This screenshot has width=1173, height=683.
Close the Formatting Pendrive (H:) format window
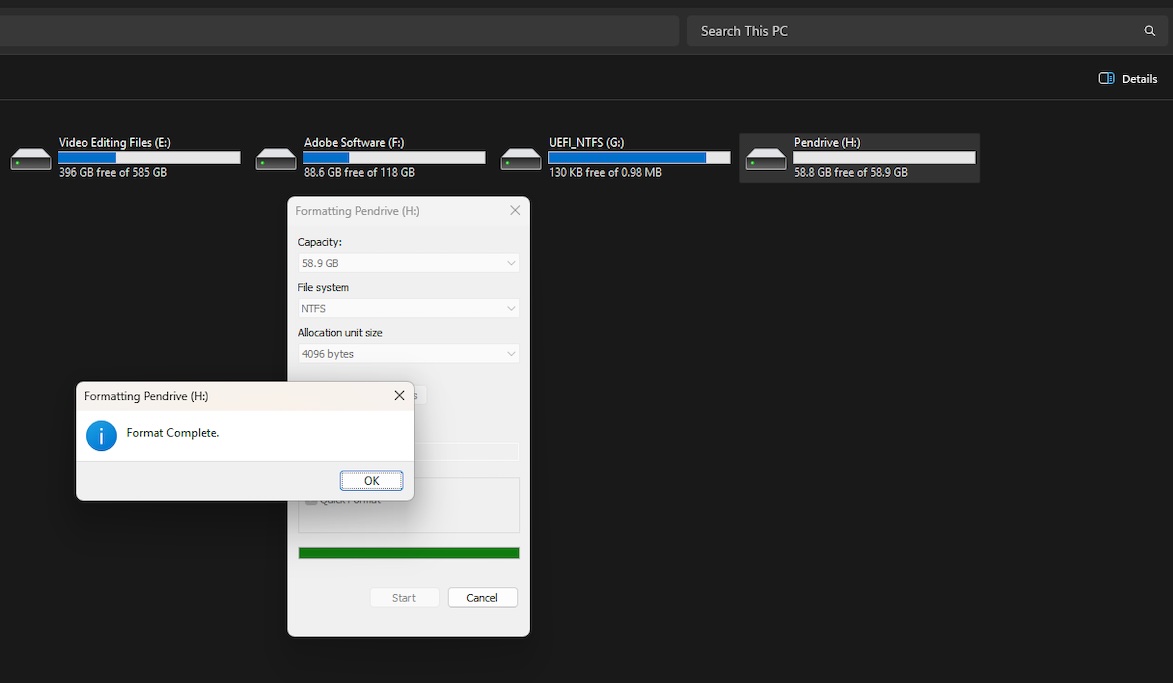[x=515, y=210]
